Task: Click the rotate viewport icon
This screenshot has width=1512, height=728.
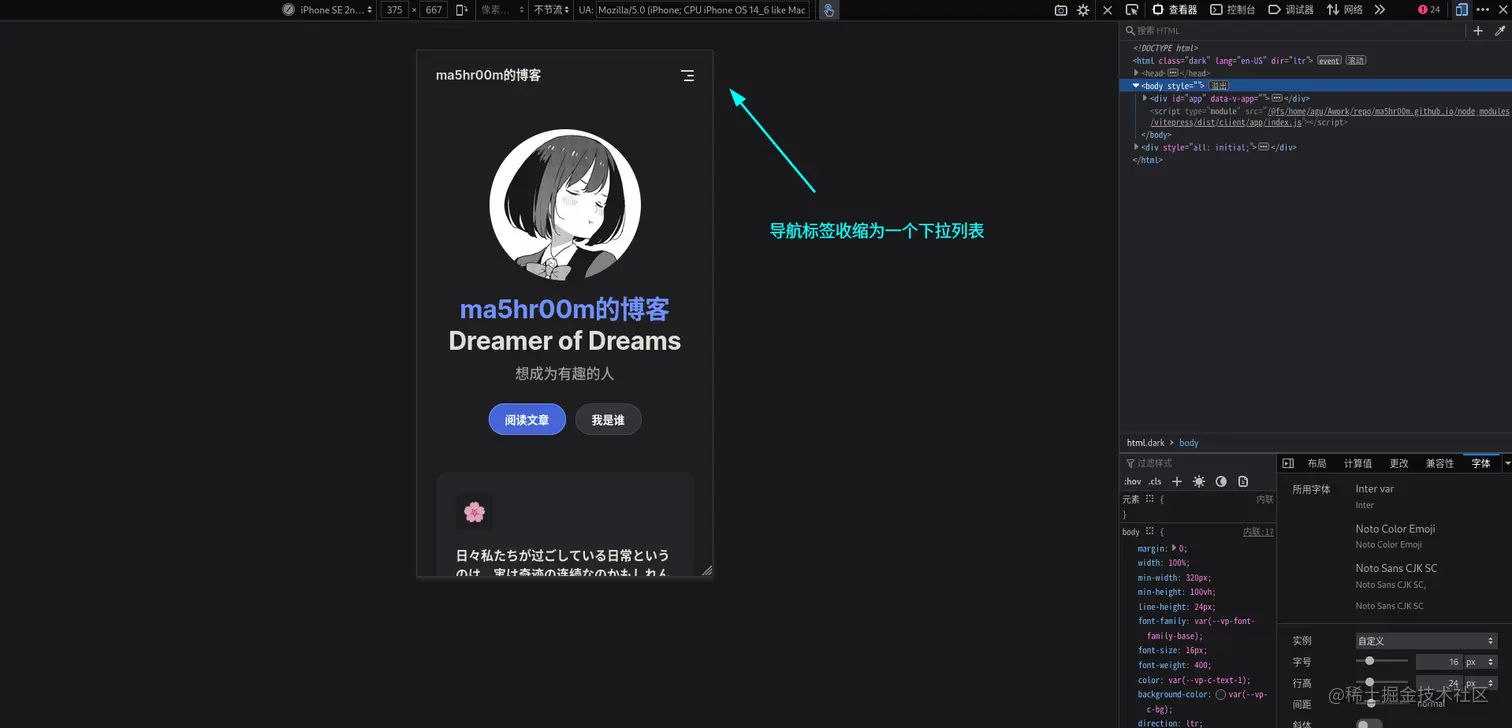Action: click(x=461, y=10)
